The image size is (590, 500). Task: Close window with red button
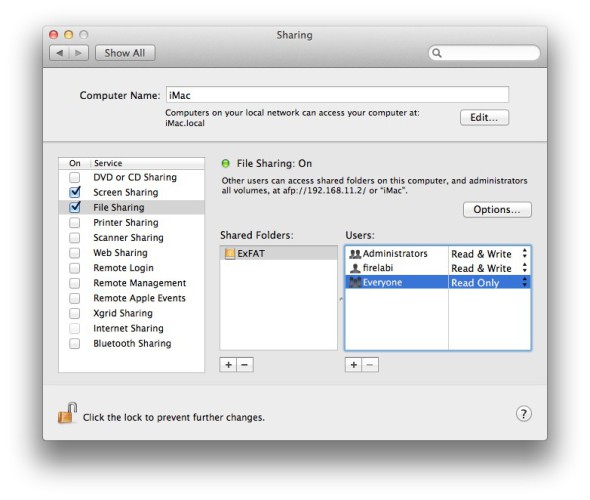coord(53,35)
